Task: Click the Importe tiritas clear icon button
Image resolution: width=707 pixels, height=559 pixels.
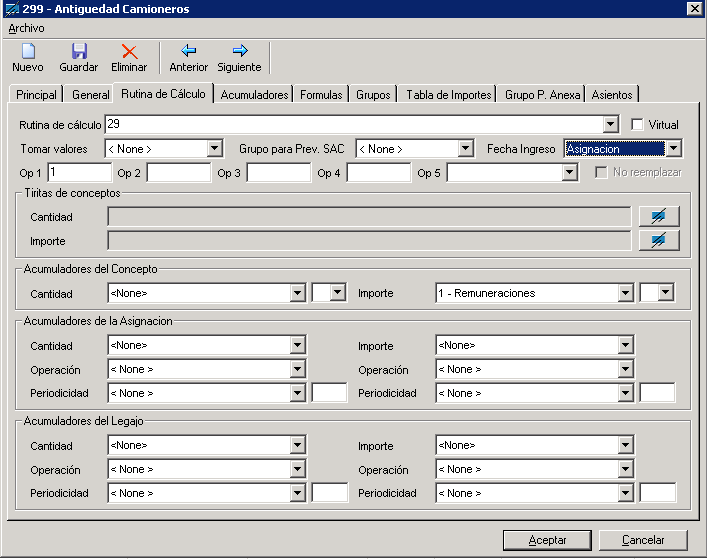Action: [x=658, y=240]
